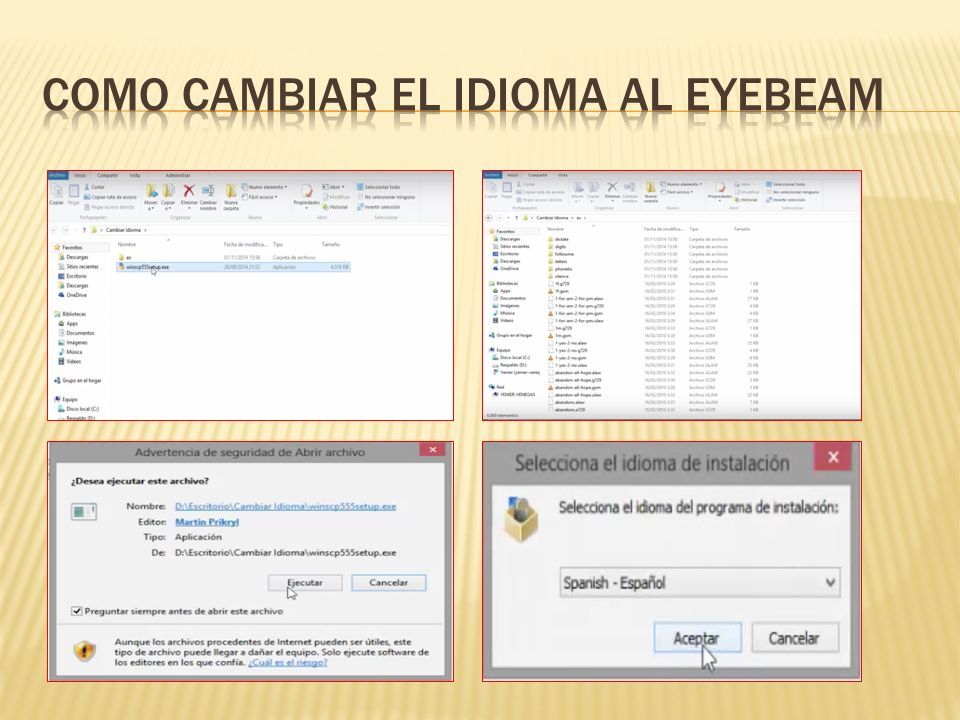Expand 'Nuevo elemento' dropdown in the es folder window
Image resolution: width=960 pixels, height=720 pixels.
681,184
